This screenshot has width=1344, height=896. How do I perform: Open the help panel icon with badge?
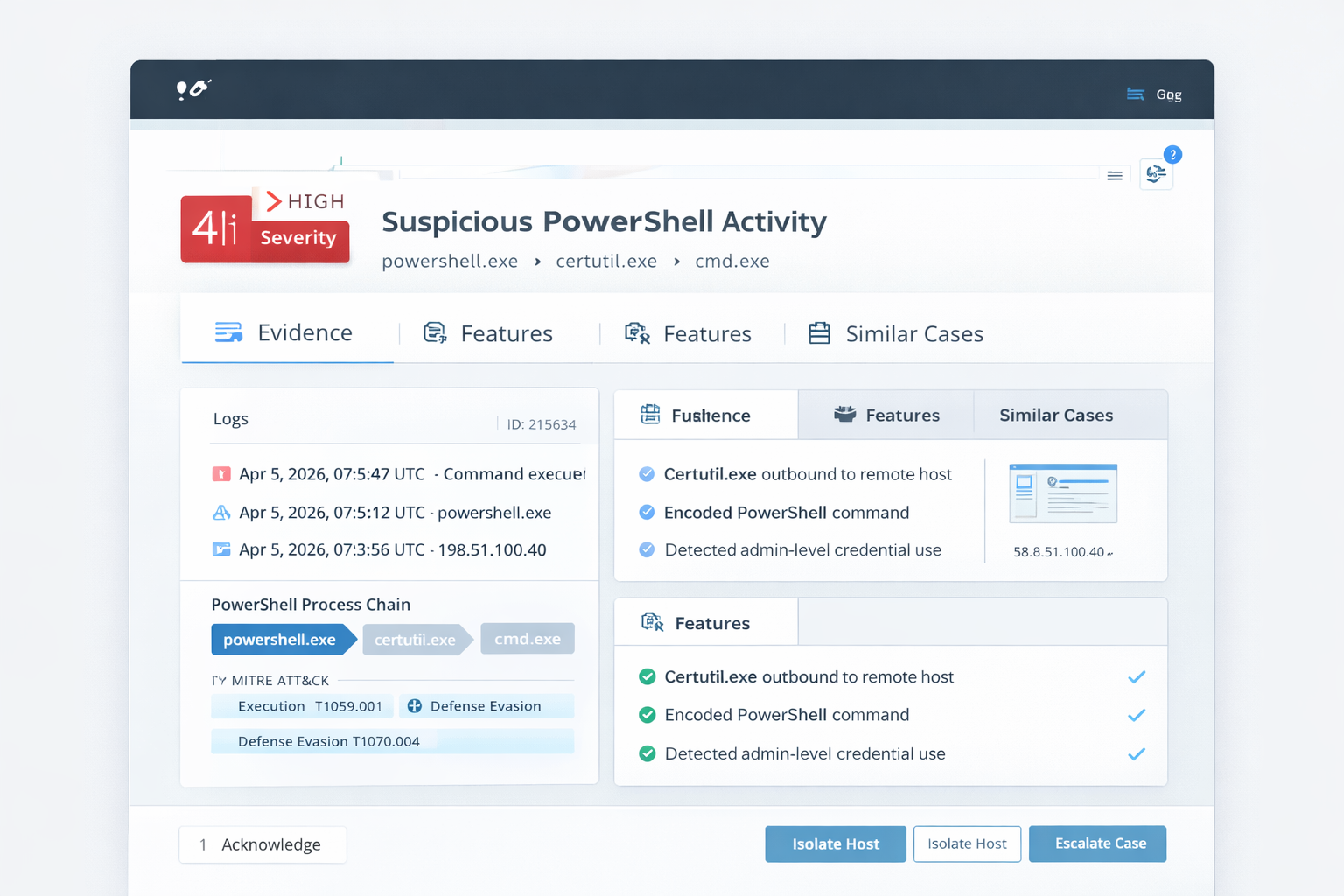click(1156, 173)
